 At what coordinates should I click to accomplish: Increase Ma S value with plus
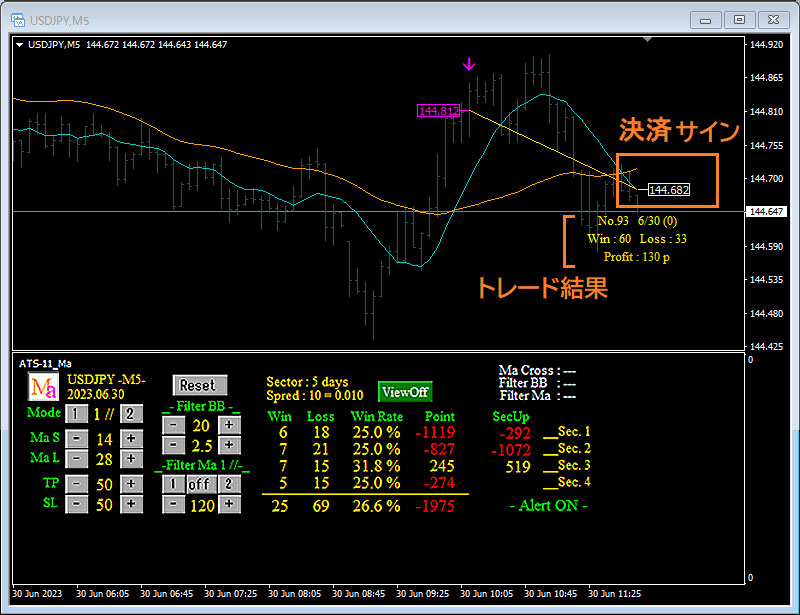point(131,438)
